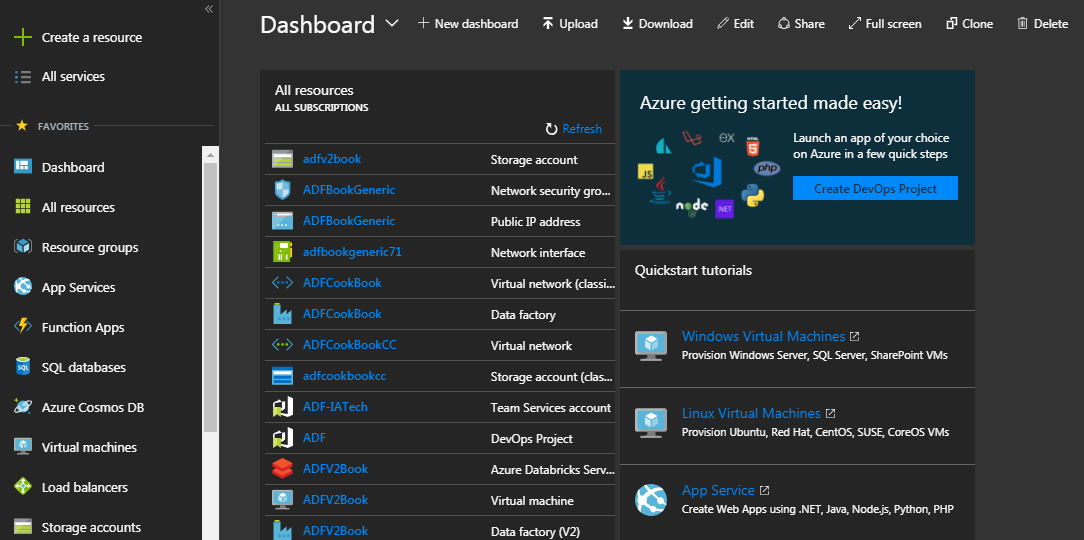
Task: Open ADF-IATech Team Services account
Action: coord(335,407)
